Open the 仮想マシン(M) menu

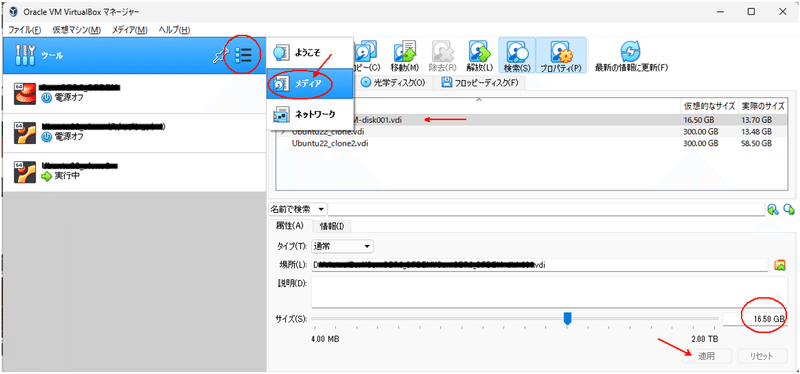(77, 30)
